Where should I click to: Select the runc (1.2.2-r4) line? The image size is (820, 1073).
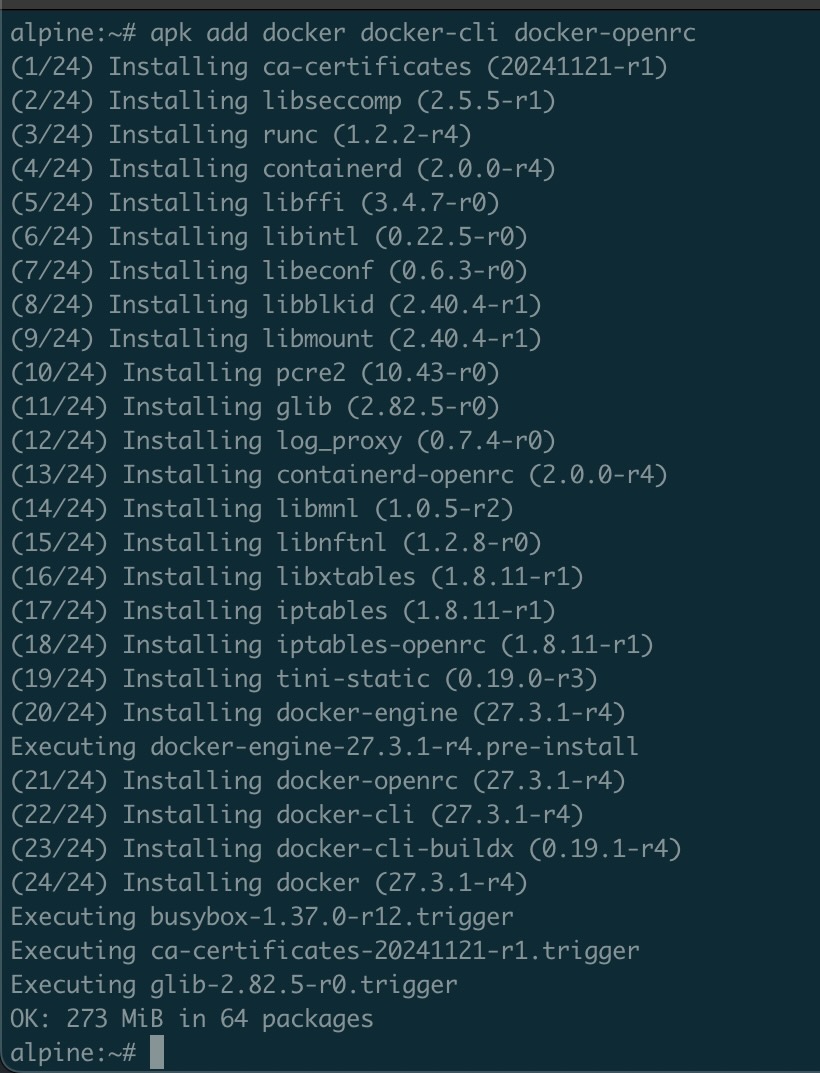click(240, 135)
